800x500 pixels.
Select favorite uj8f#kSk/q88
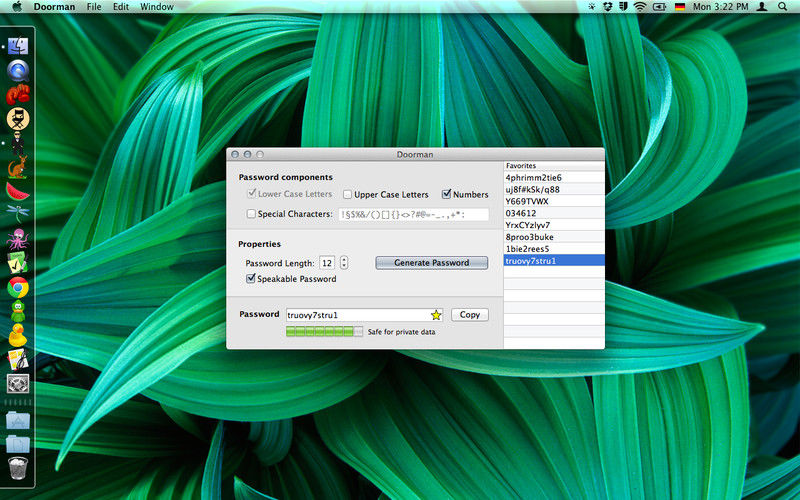click(x=554, y=189)
